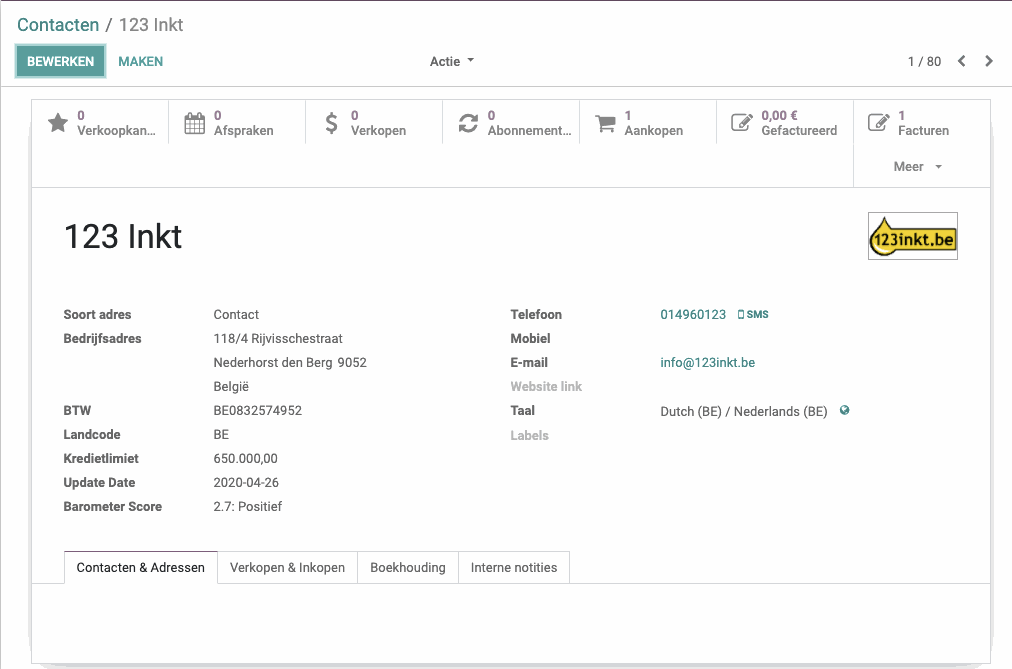The image size is (1012, 669).
Task: Click the edit icon for Gefactureerd
Action: click(x=742, y=123)
